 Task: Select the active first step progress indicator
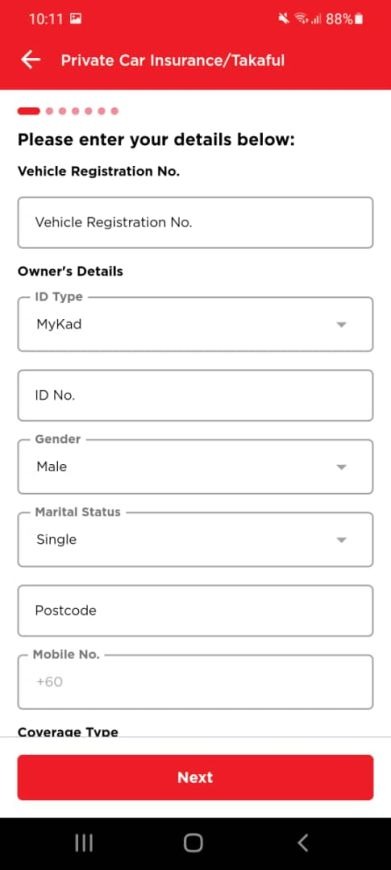pos(29,111)
